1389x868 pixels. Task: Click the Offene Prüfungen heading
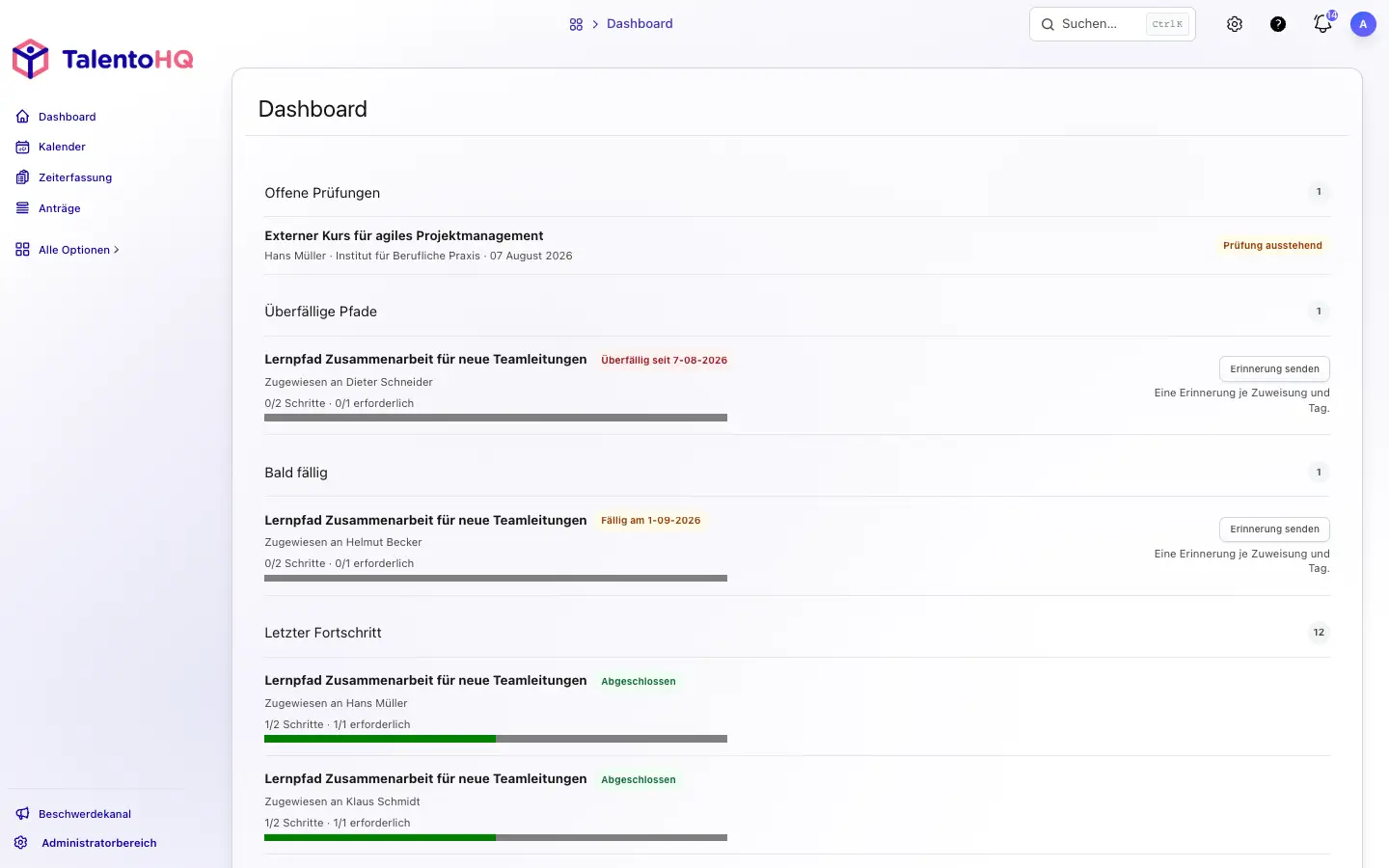[322, 193]
